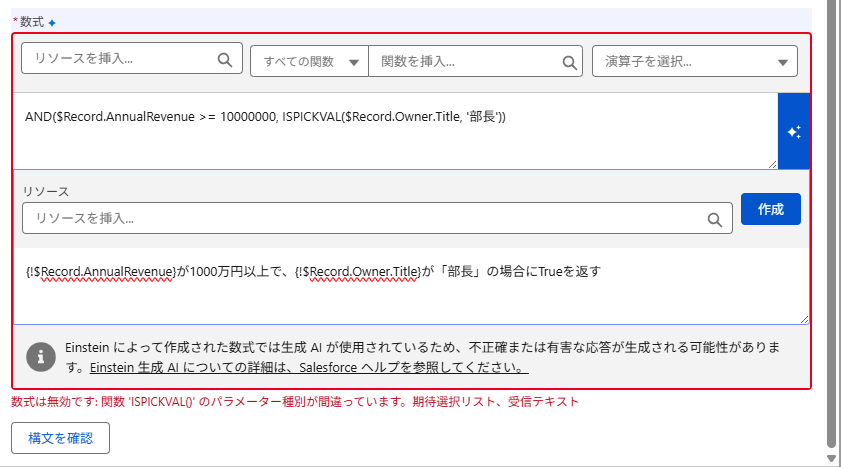Click the small sparkle icon beside 数式 label
The image size is (841, 467).
pyautogui.click(x=52, y=22)
